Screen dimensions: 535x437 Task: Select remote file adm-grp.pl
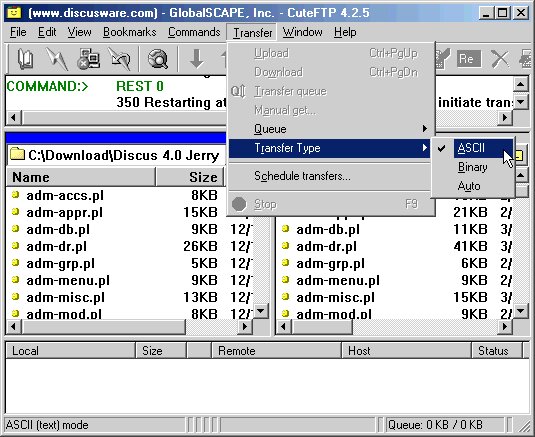point(331,263)
